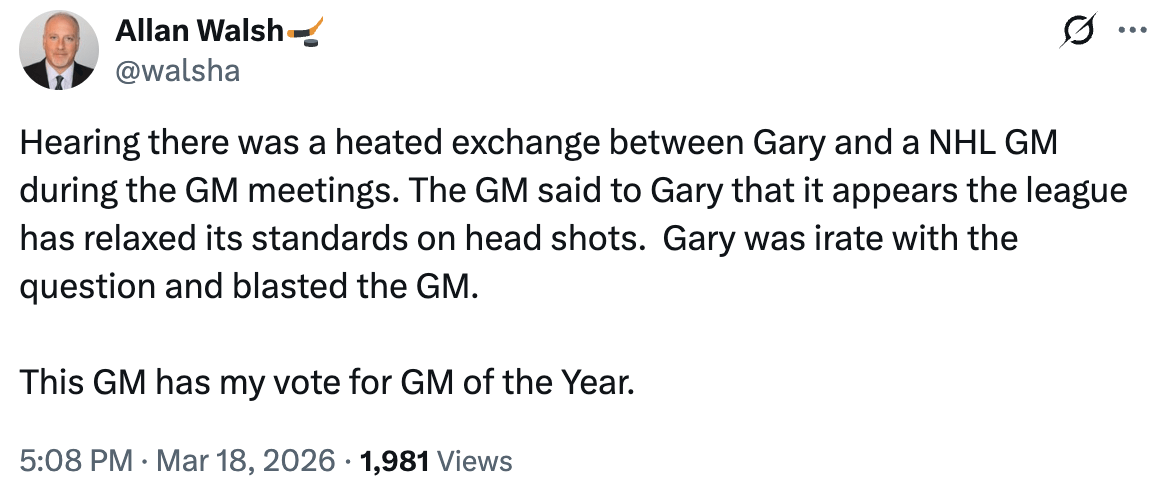The image size is (1172, 500).
Task: Open the Allan Walsh display name link
Action: [x=199, y=32]
